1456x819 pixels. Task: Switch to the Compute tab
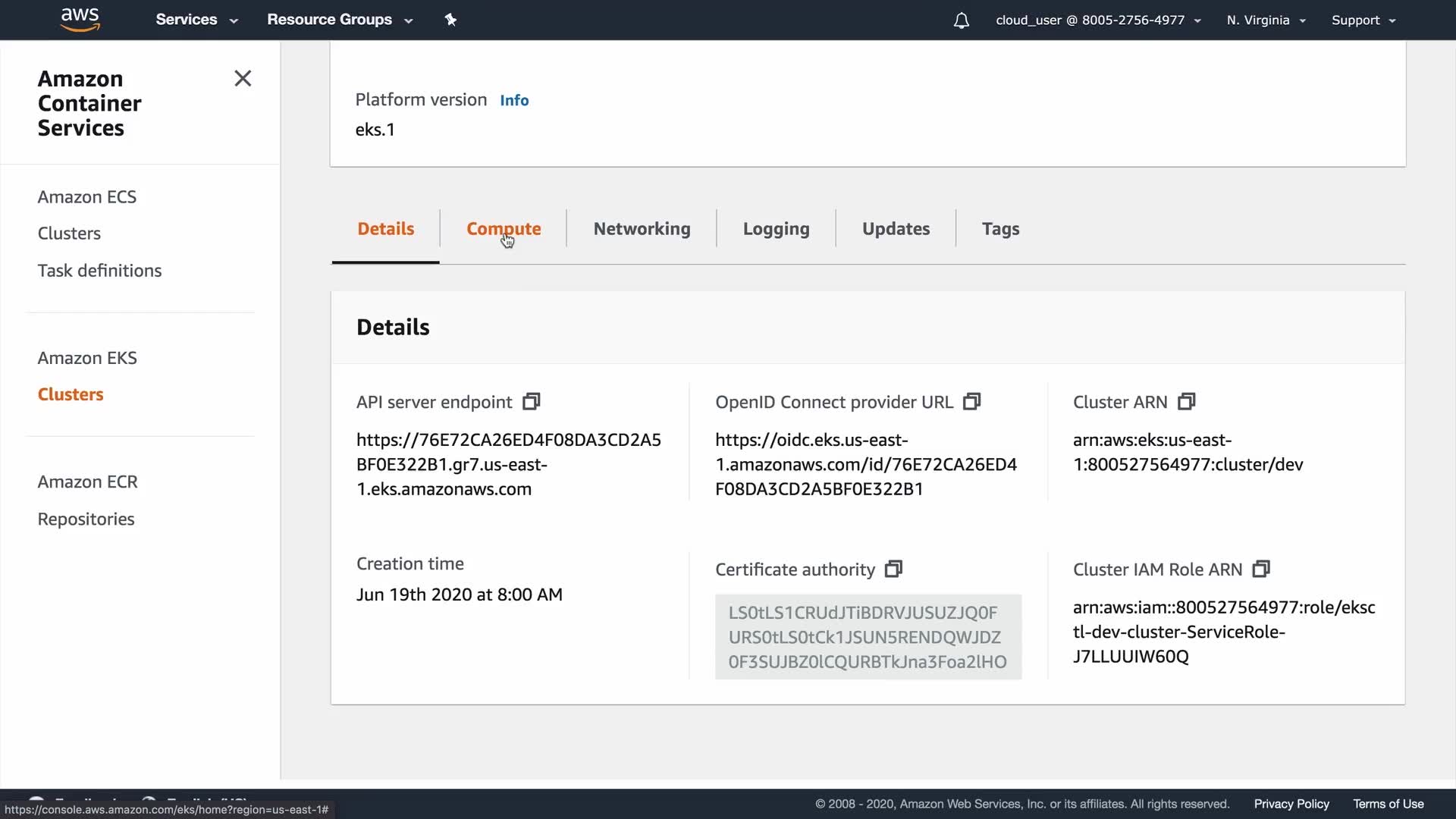pos(504,228)
